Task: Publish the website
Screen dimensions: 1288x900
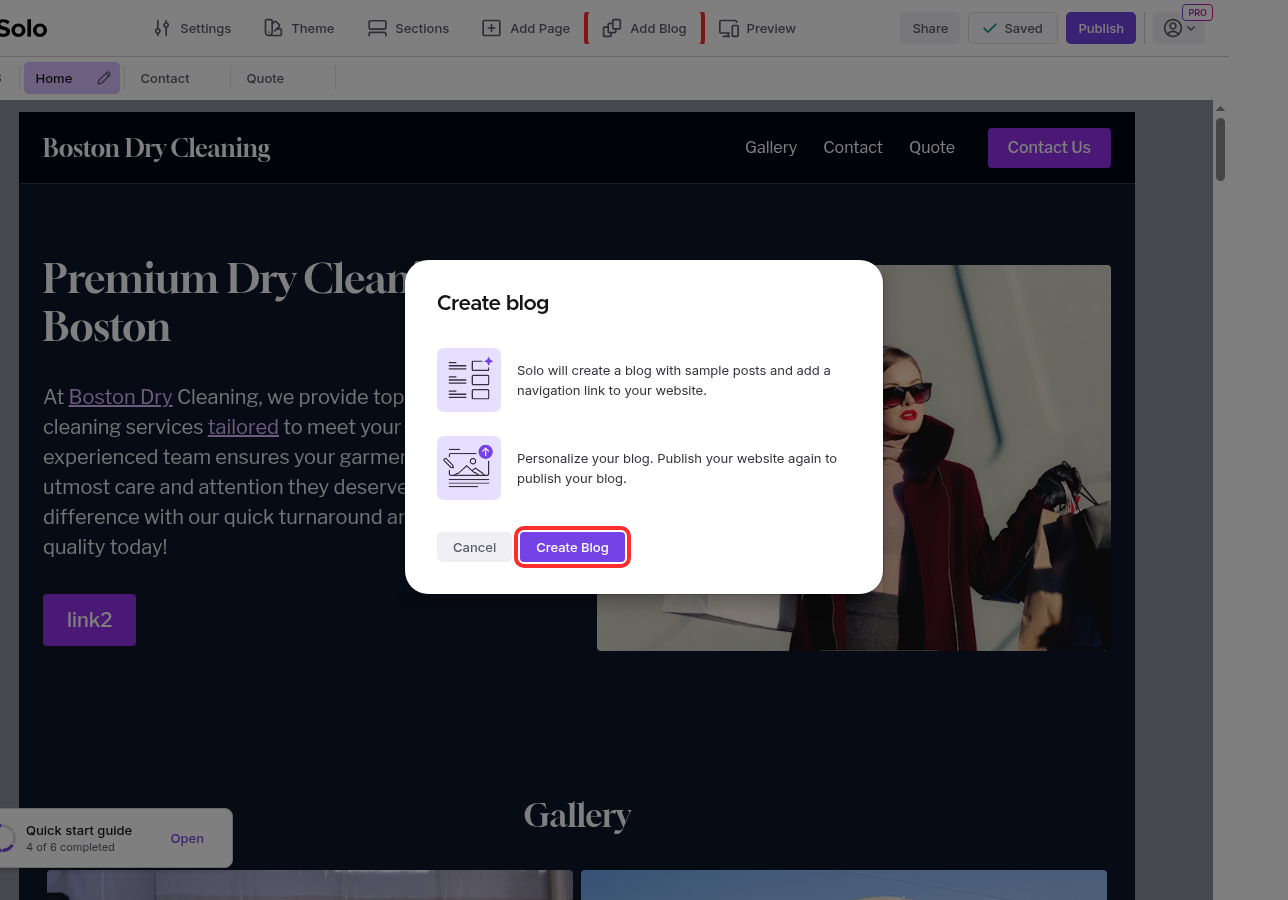Action: tap(1101, 28)
